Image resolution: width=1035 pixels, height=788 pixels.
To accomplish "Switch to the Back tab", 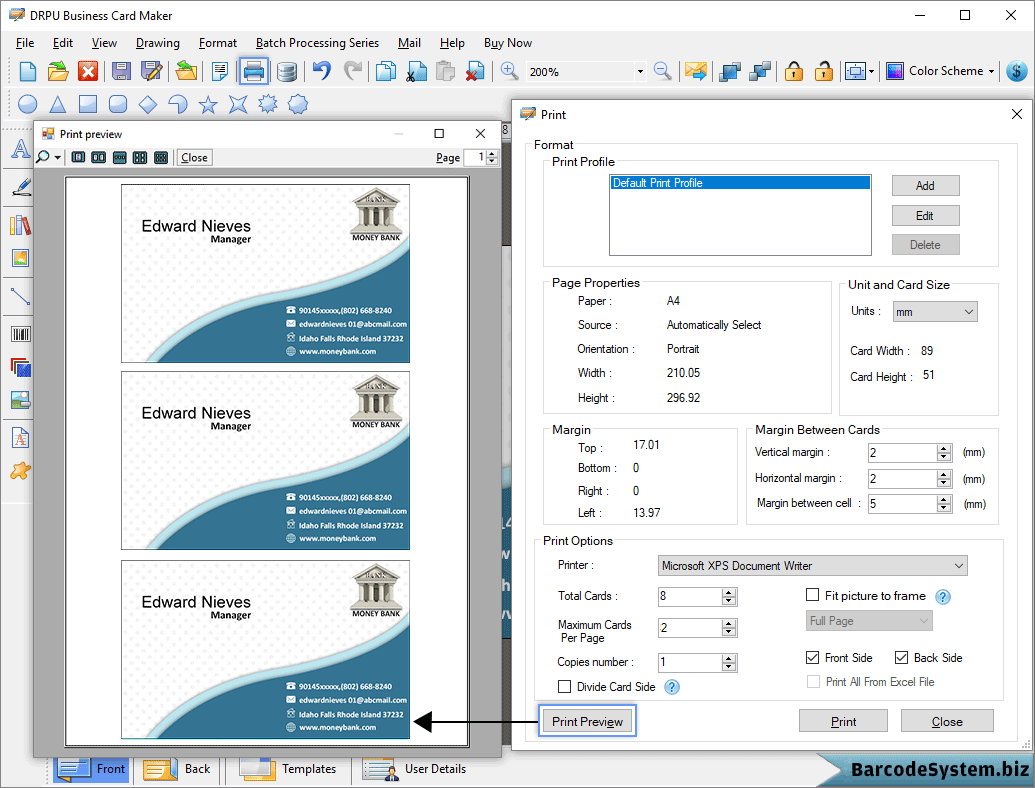I will pyautogui.click(x=178, y=769).
